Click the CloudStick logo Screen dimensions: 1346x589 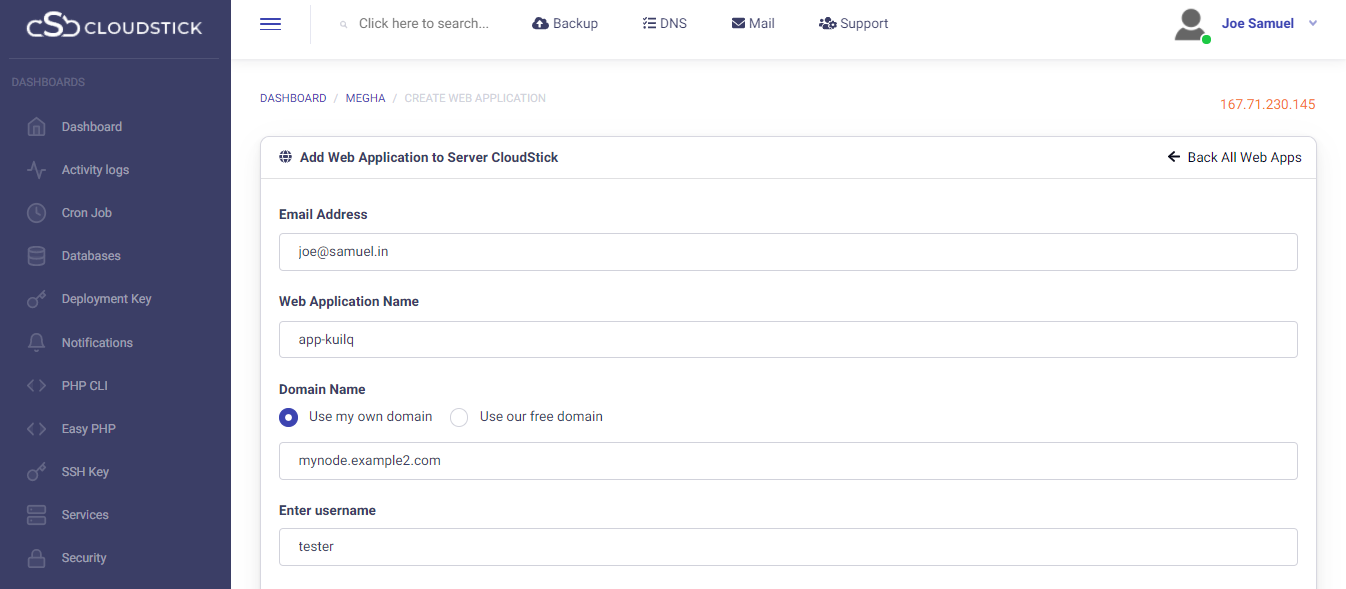click(114, 27)
